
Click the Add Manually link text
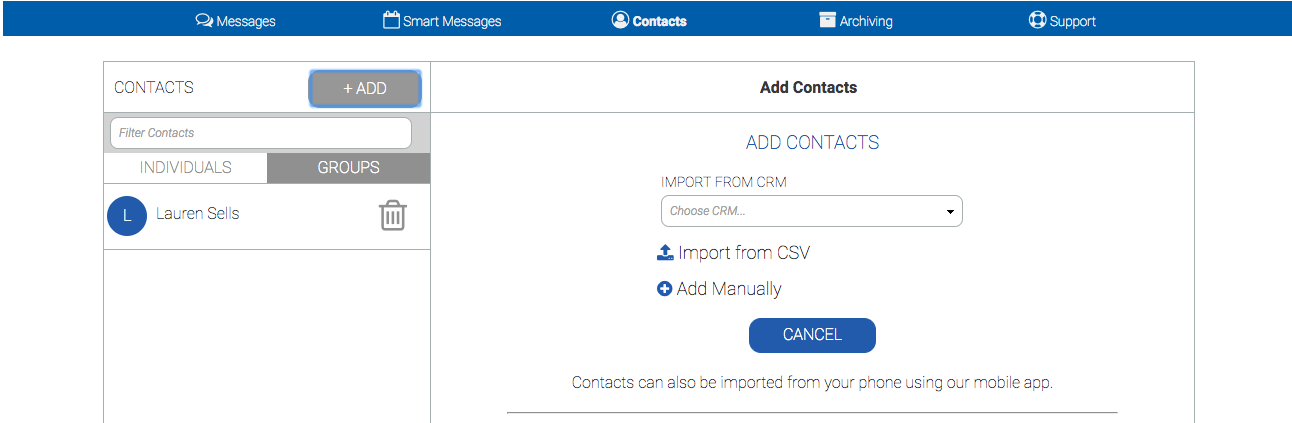[729, 289]
